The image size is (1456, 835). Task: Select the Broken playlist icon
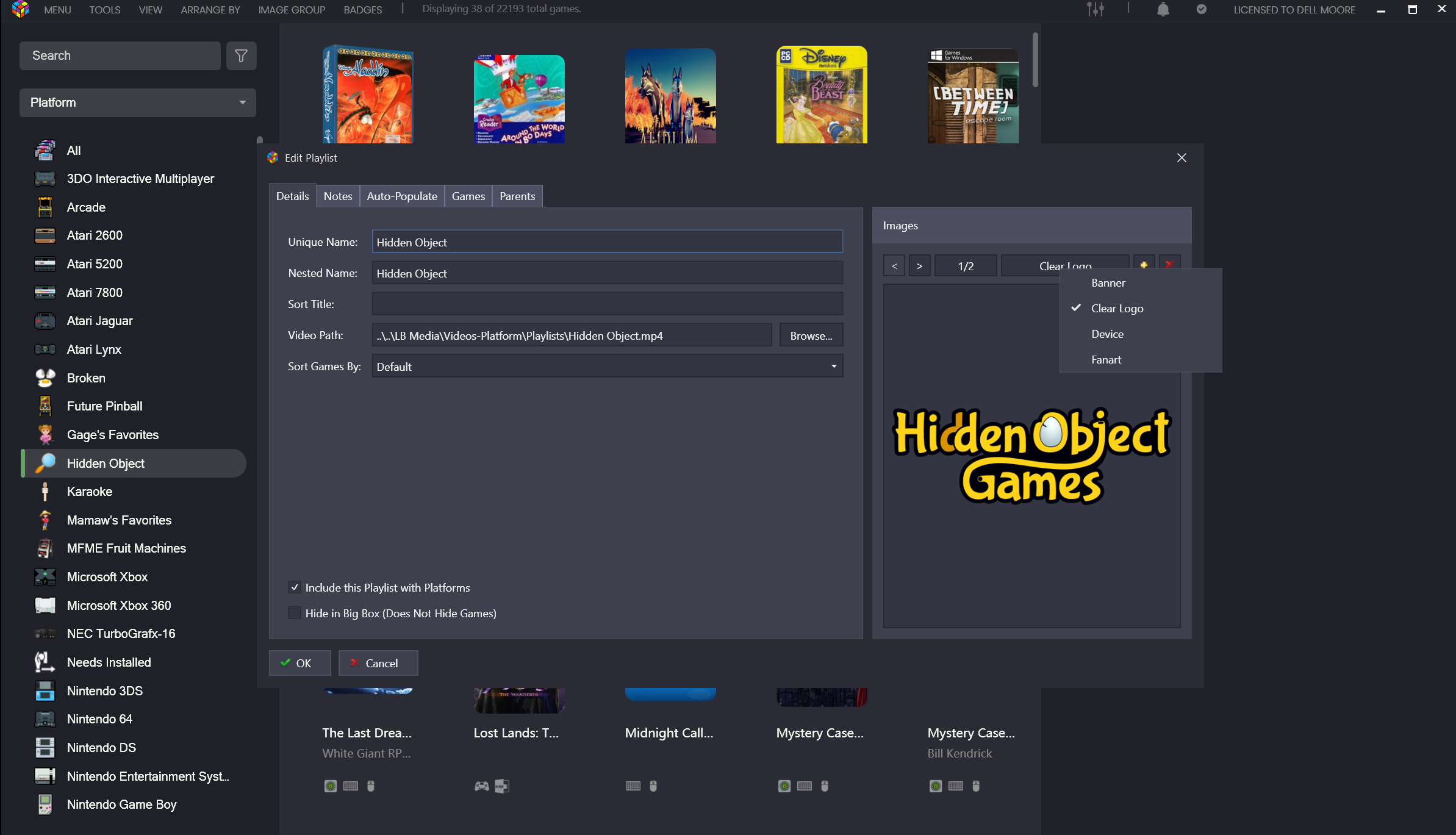tap(45, 378)
